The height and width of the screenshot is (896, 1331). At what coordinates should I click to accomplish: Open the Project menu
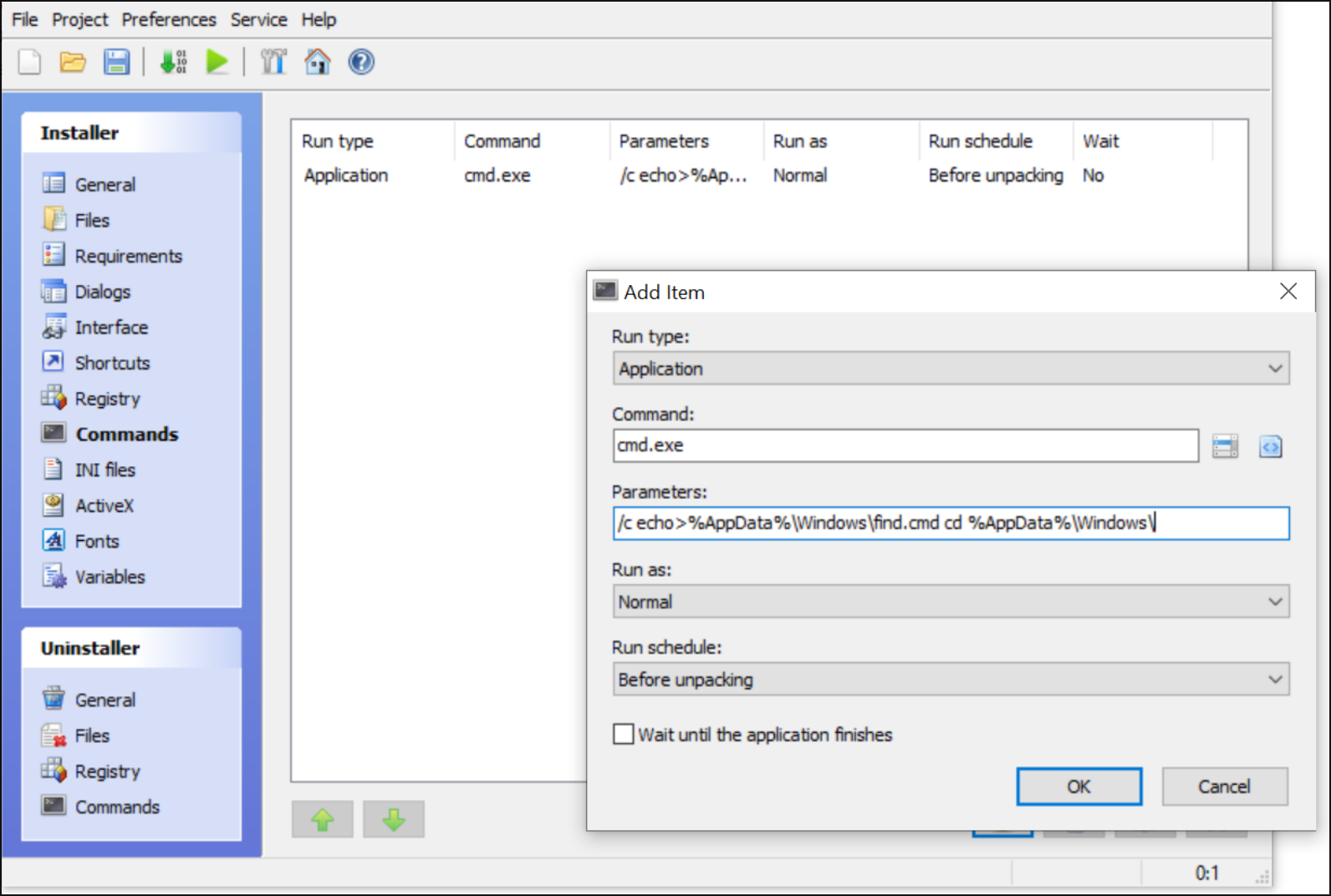tap(79, 19)
